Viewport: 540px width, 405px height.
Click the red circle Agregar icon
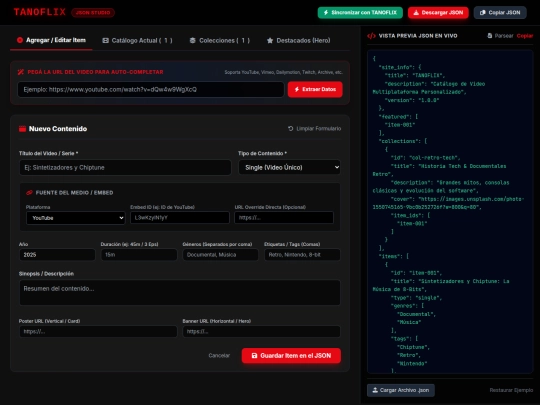(20, 40)
